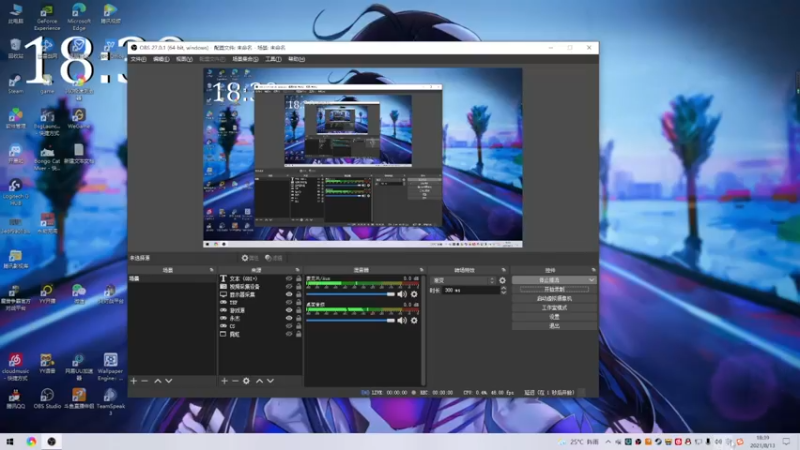Enable 工作室模式 studio mode
800x450 pixels.
tap(554, 308)
